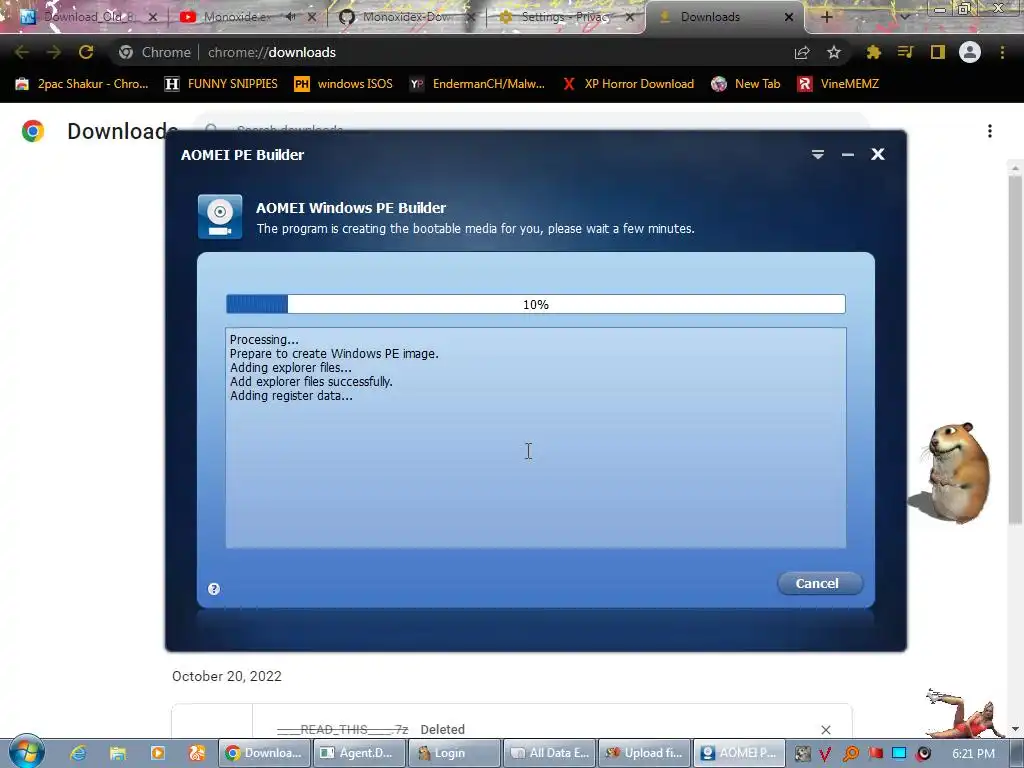Screen dimensions: 1024x768
Task: Switch to Chrome Downloads taskbar button
Action: 264,753
